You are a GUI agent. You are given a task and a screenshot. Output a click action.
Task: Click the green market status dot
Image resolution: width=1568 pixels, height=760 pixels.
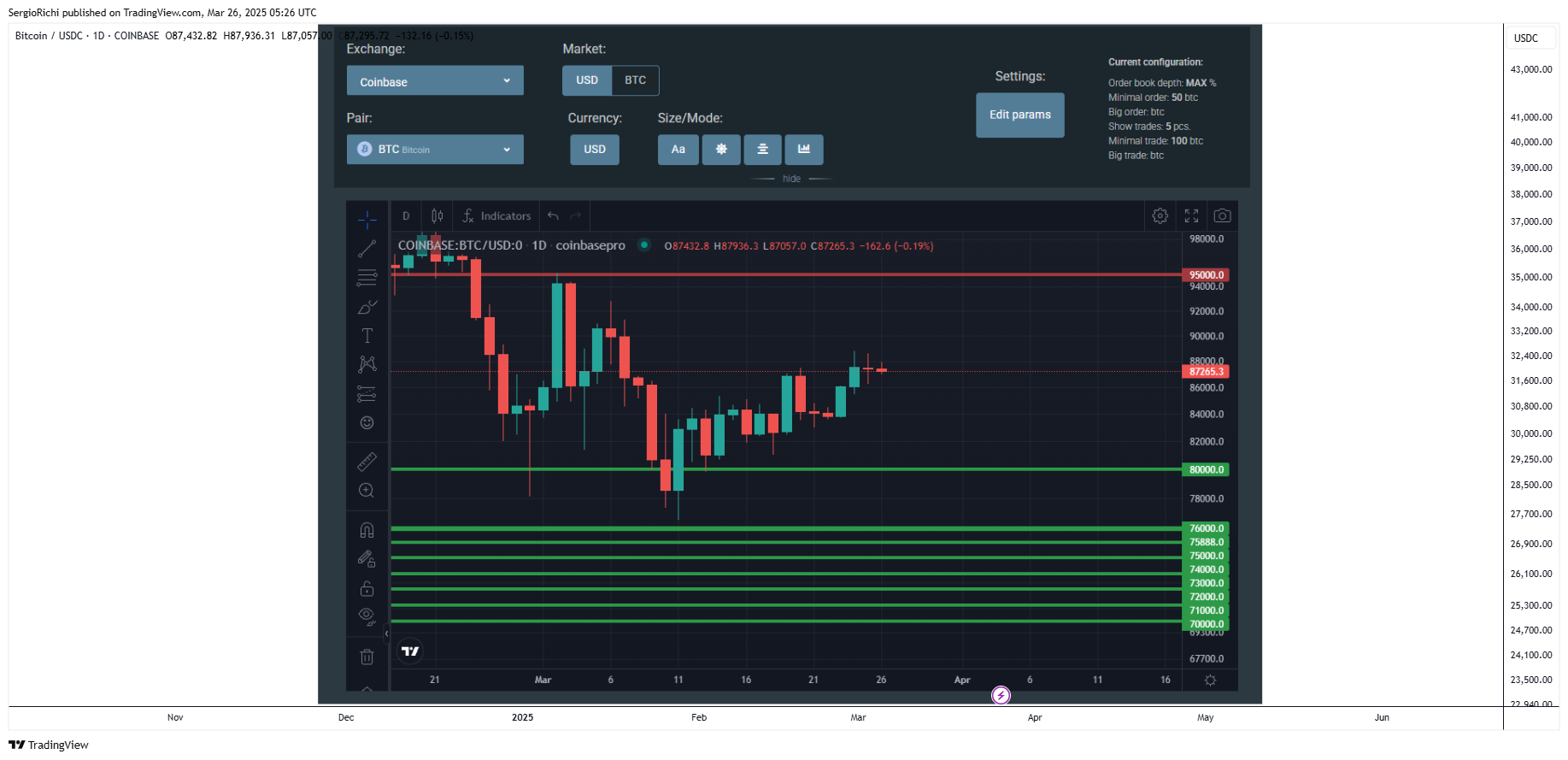click(x=644, y=245)
